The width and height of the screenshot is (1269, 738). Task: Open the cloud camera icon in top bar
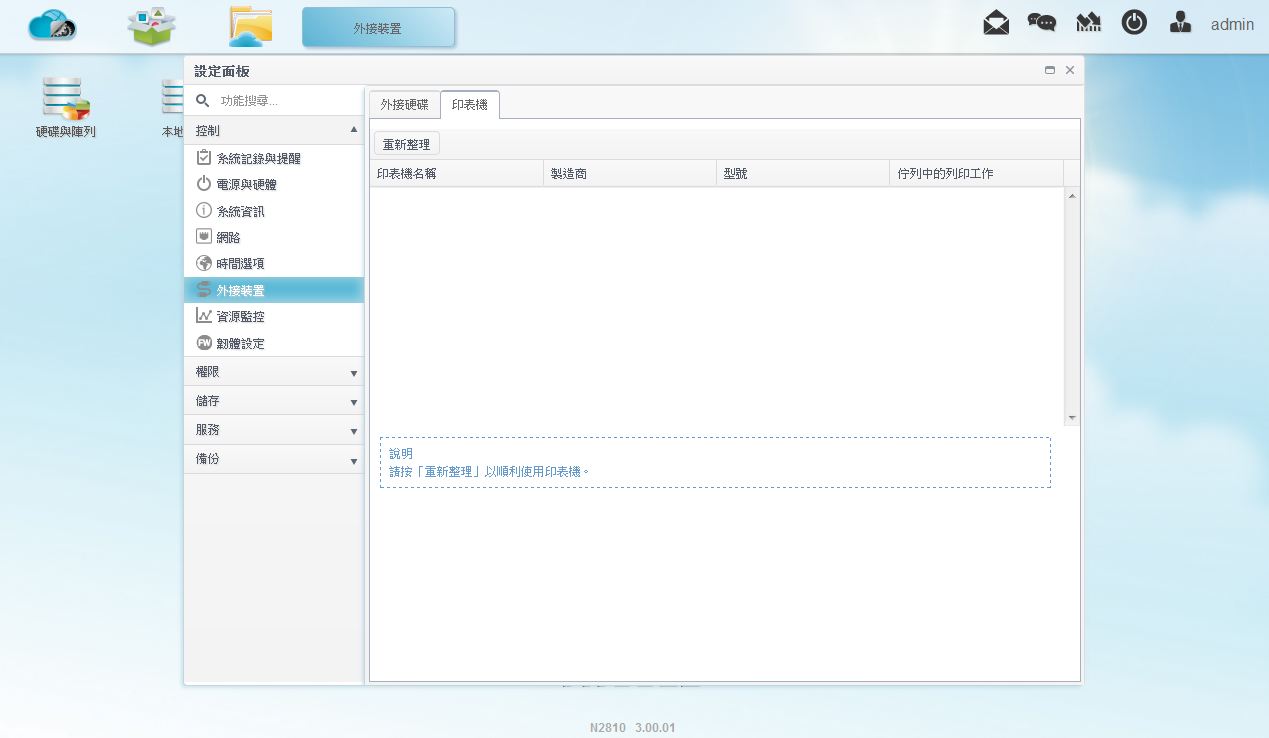(52, 25)
